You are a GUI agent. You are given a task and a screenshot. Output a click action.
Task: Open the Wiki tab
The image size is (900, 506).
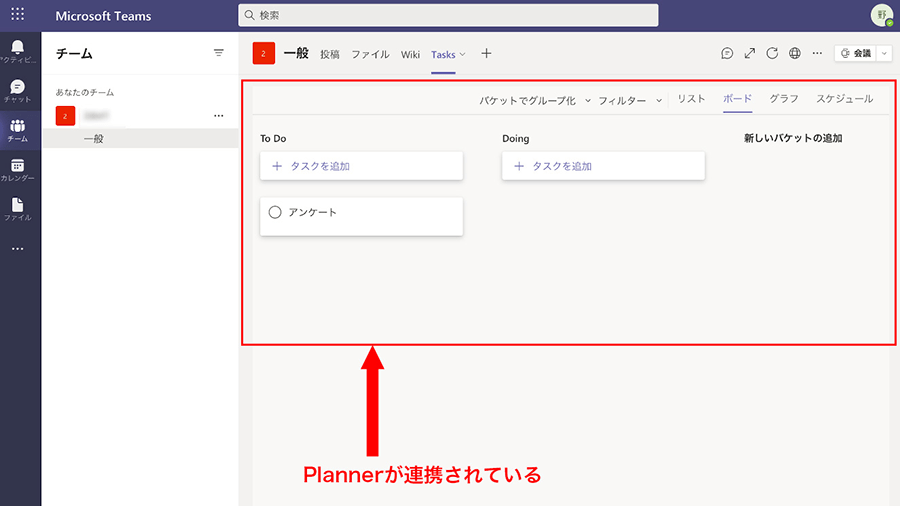pyautogui.click(x=410, y=55)
